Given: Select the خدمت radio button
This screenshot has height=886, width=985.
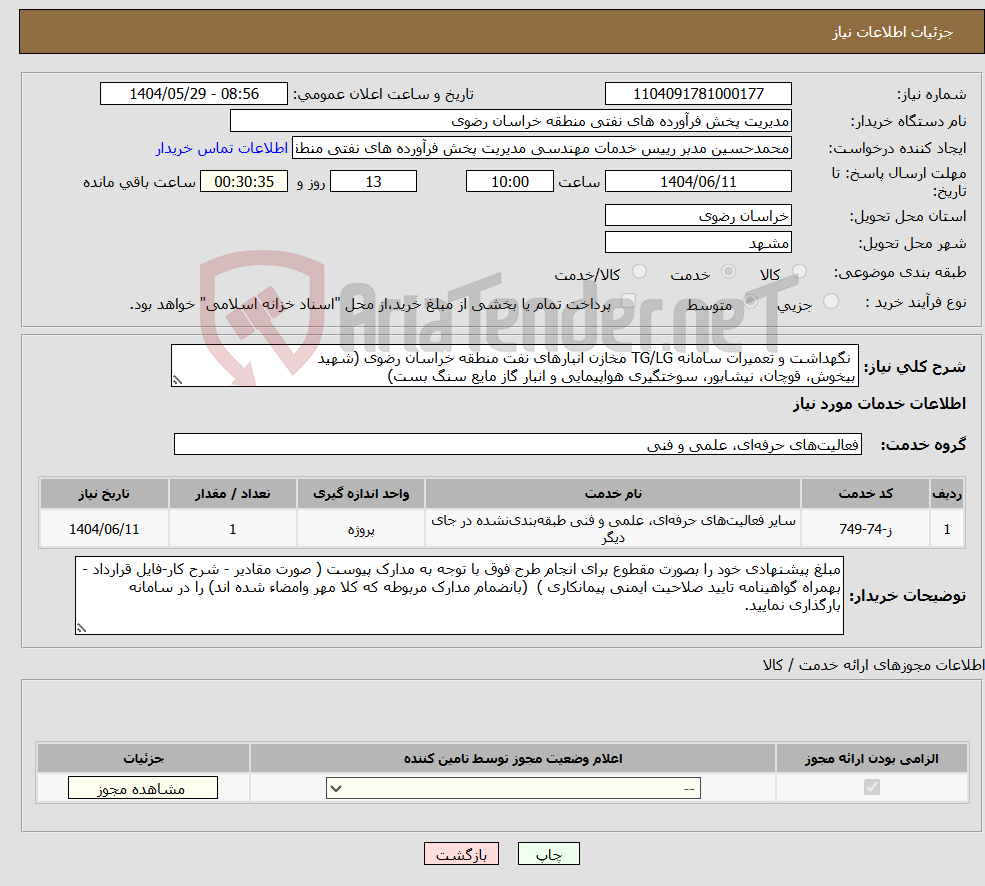Looking at the screenshot, I should (x=728, y=271).
